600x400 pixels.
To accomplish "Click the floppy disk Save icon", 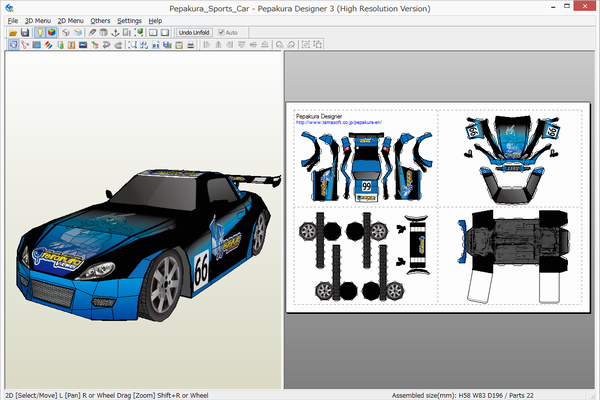I will coord(25,33).
